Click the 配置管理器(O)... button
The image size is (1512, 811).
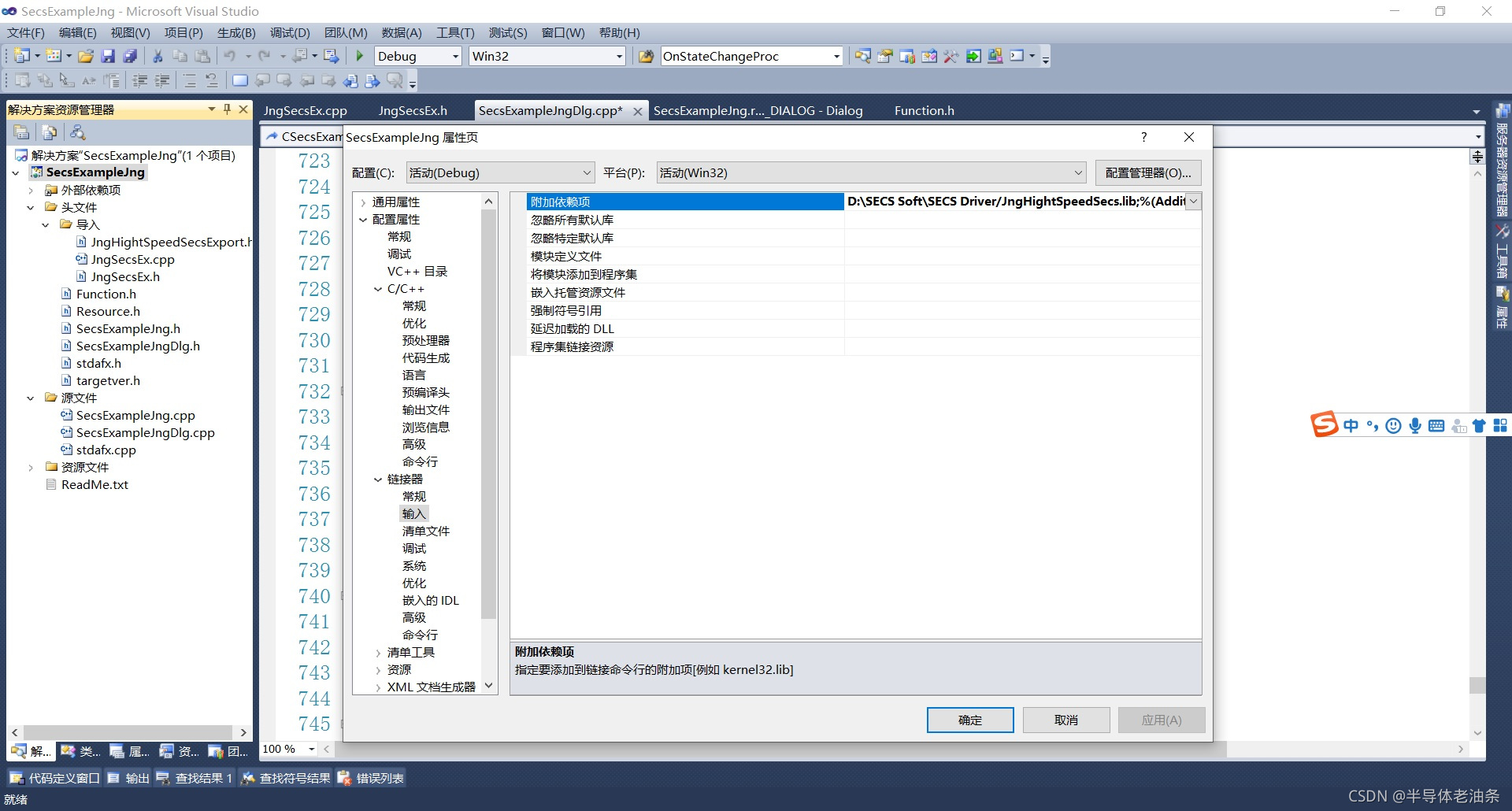click(x=1147, y=172)
